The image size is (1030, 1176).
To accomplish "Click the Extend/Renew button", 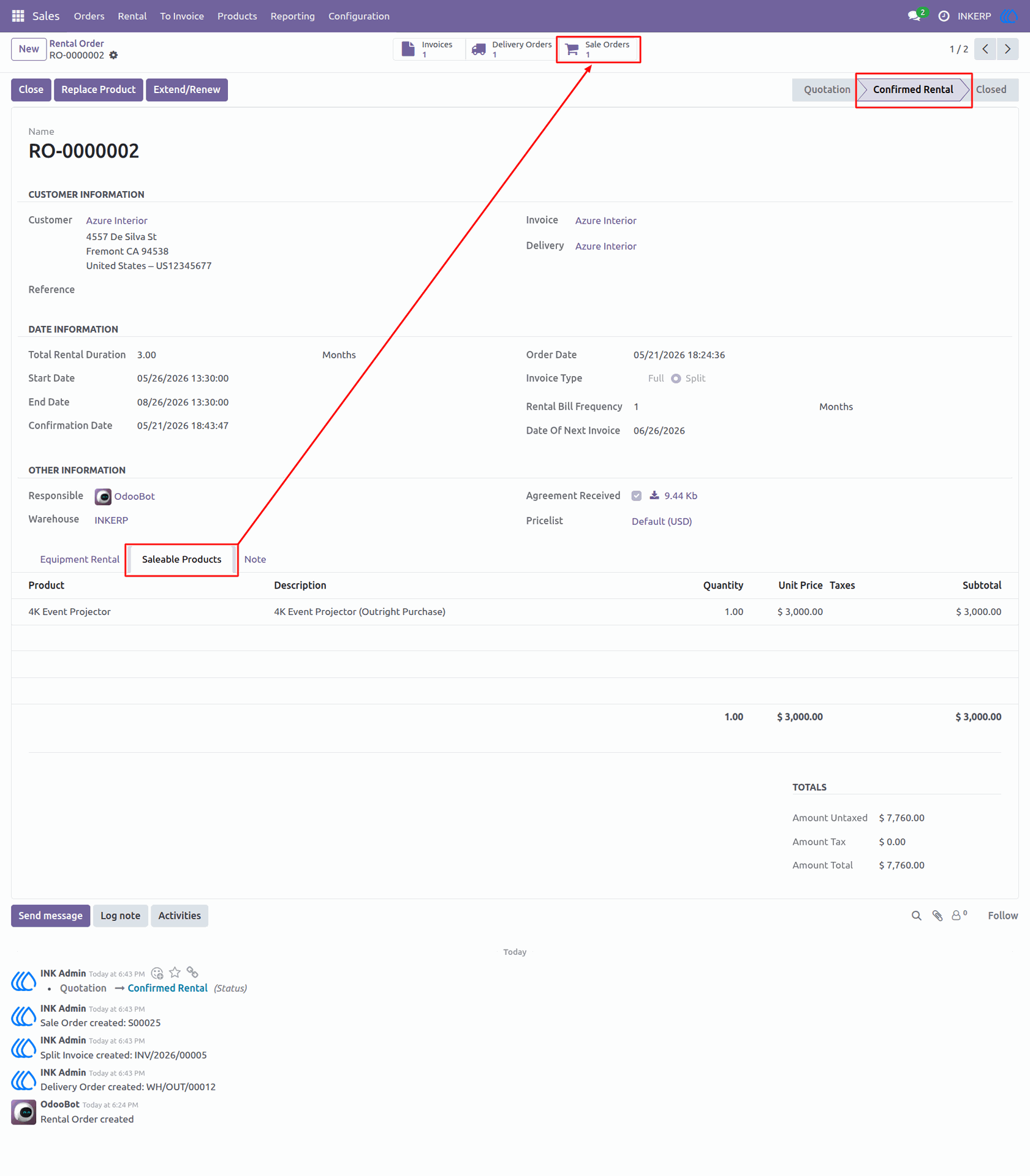I will coord(187,89).
